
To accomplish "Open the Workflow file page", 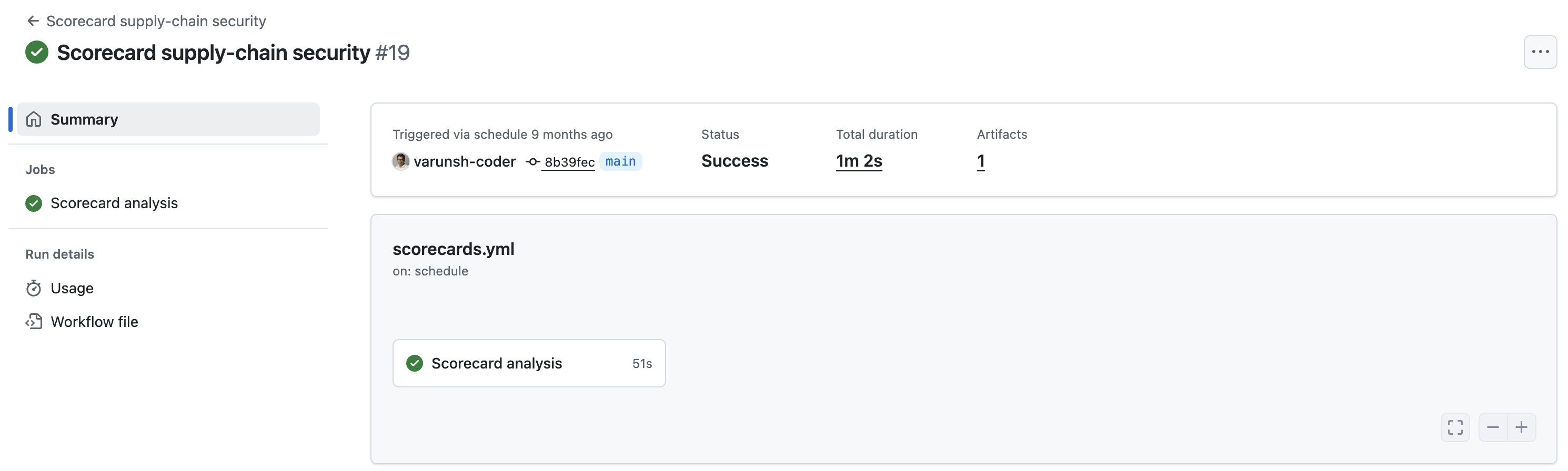I will 94,322.
